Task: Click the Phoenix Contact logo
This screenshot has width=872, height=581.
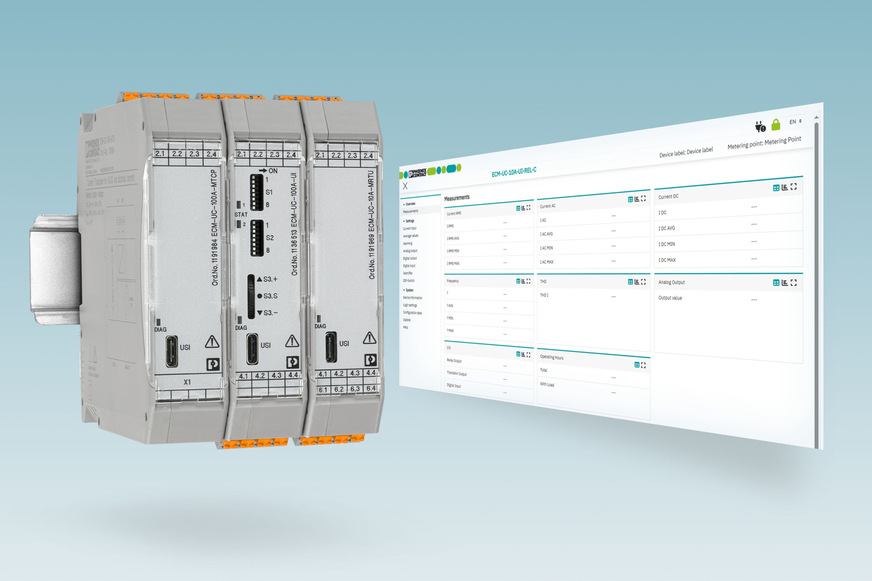Action: 416,172
